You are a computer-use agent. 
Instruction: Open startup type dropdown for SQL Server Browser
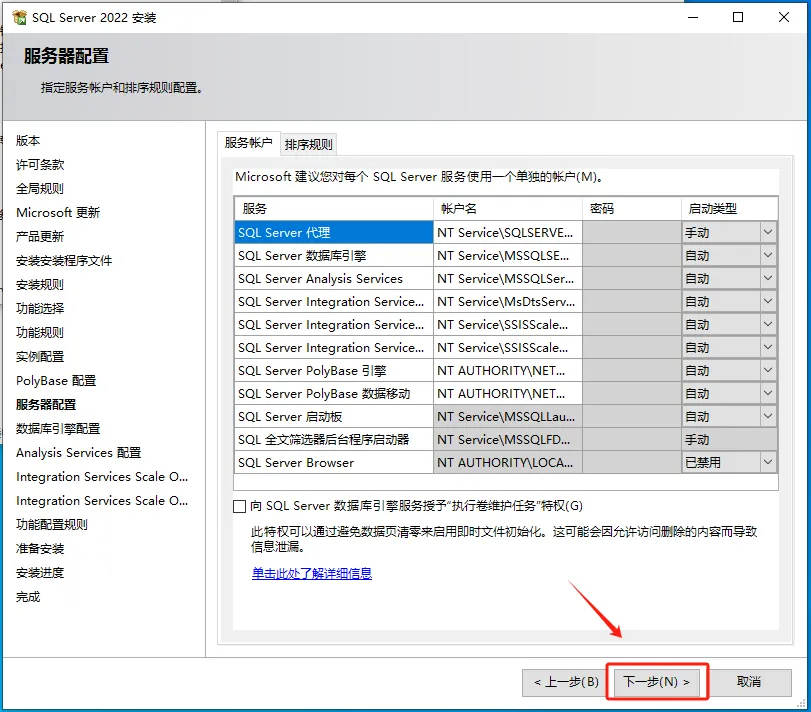[x=768, y=462]
